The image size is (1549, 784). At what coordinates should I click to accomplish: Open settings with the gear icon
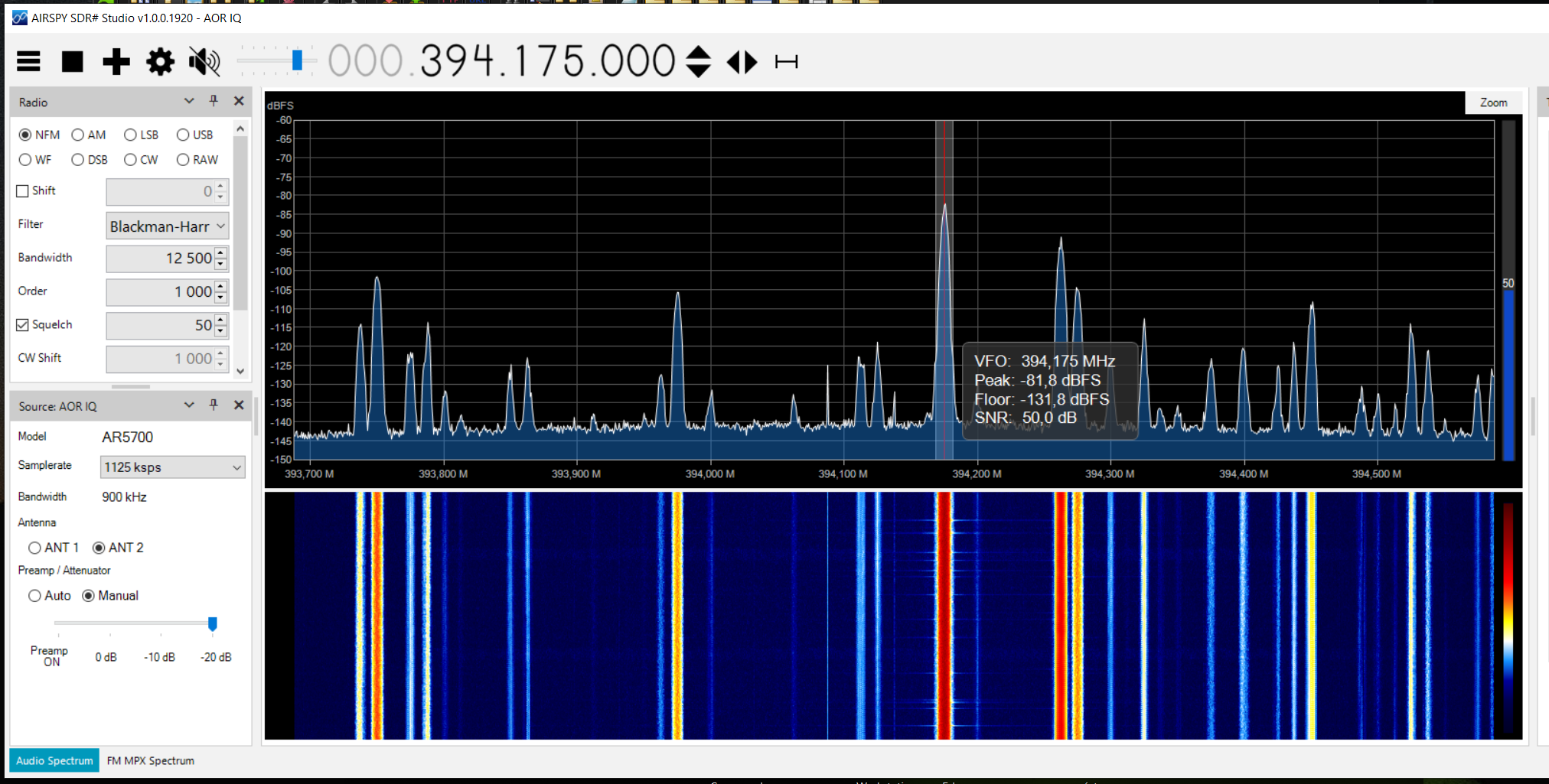[x=160, y=61]
